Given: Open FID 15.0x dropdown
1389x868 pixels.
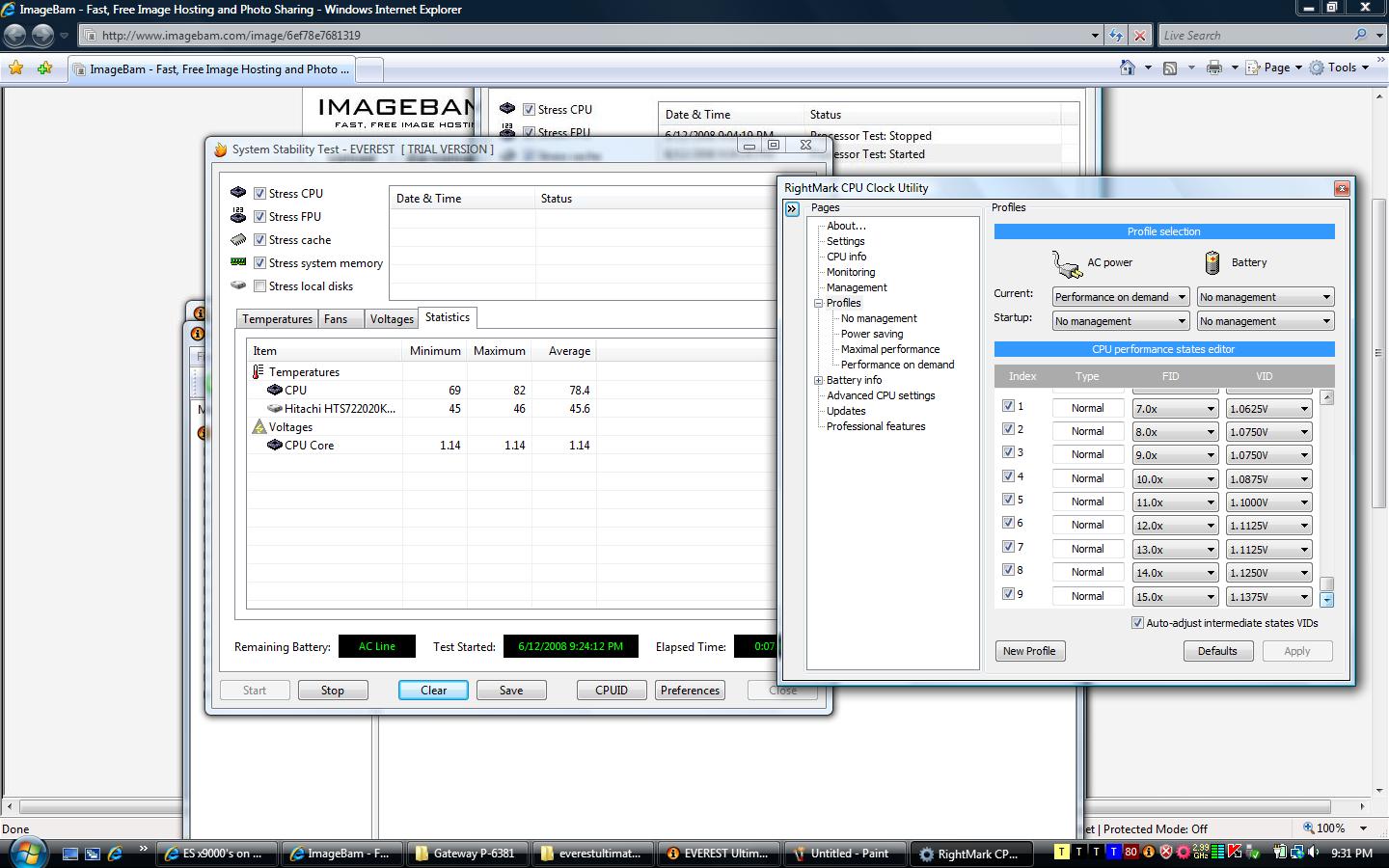Looking at the screenshot, I should [1175, 597].
